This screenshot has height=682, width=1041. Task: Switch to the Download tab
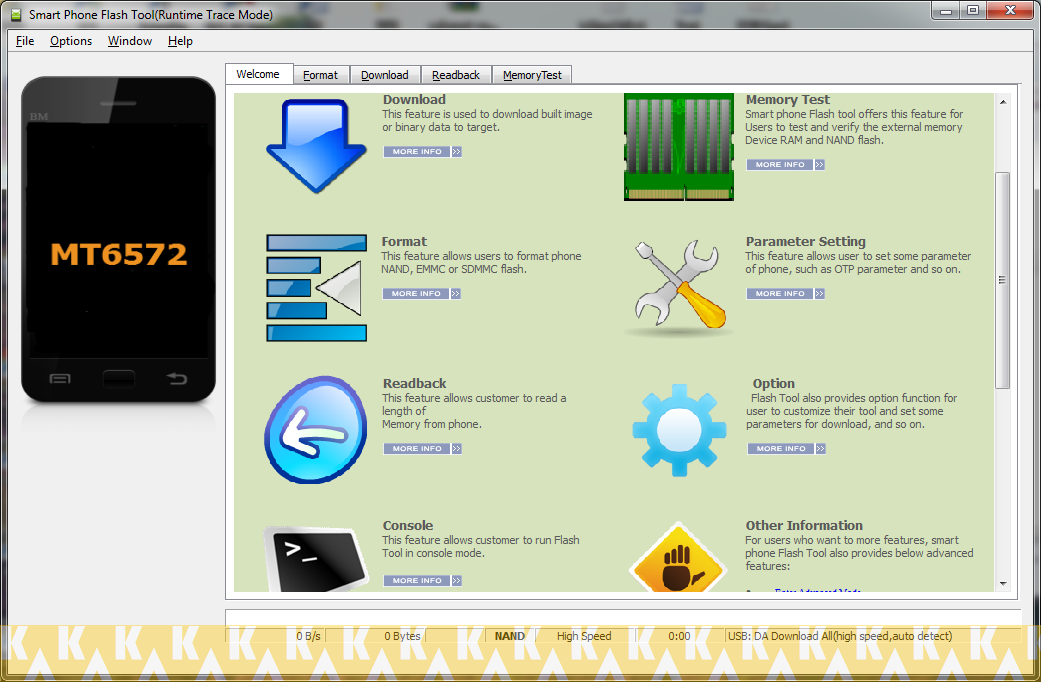click(385, 75)
